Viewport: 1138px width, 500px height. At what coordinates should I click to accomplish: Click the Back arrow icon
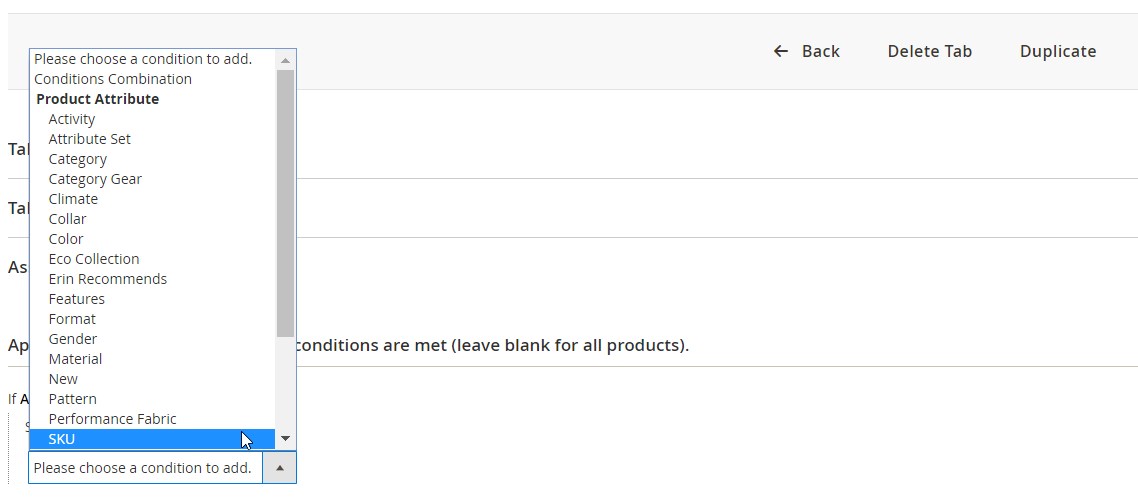[x=781, y=51]
